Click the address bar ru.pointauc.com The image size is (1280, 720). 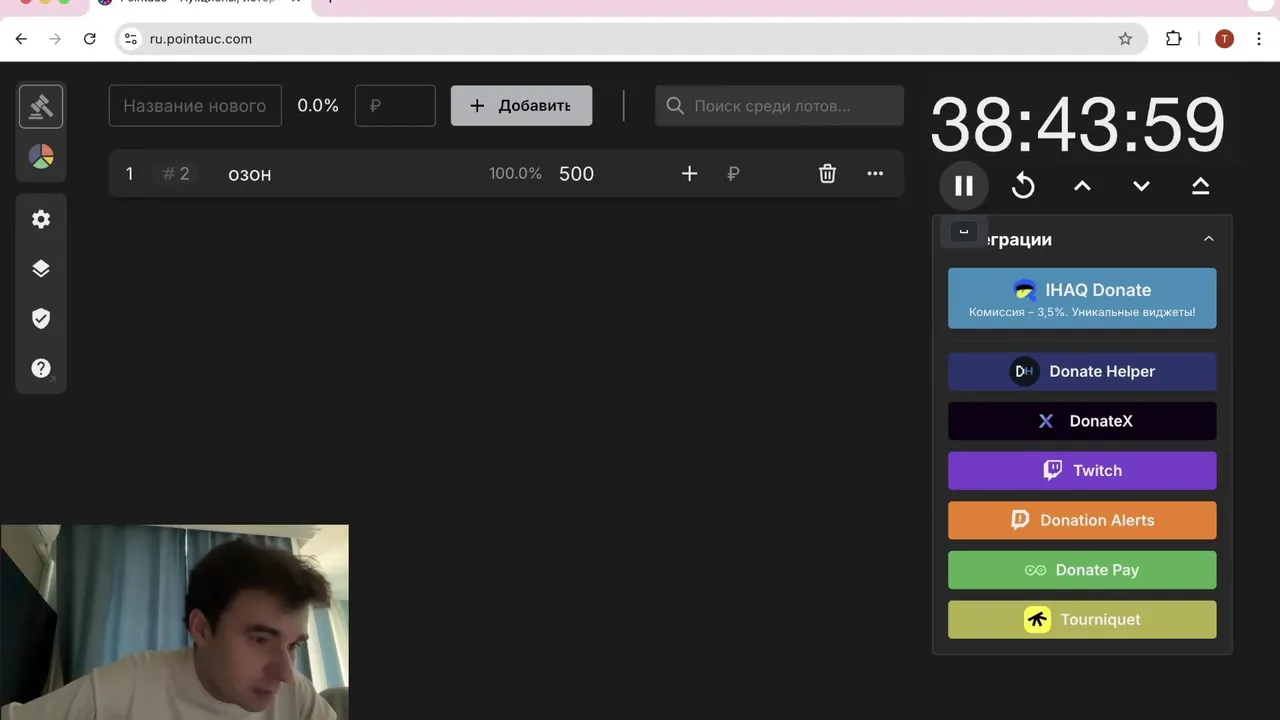630,39
